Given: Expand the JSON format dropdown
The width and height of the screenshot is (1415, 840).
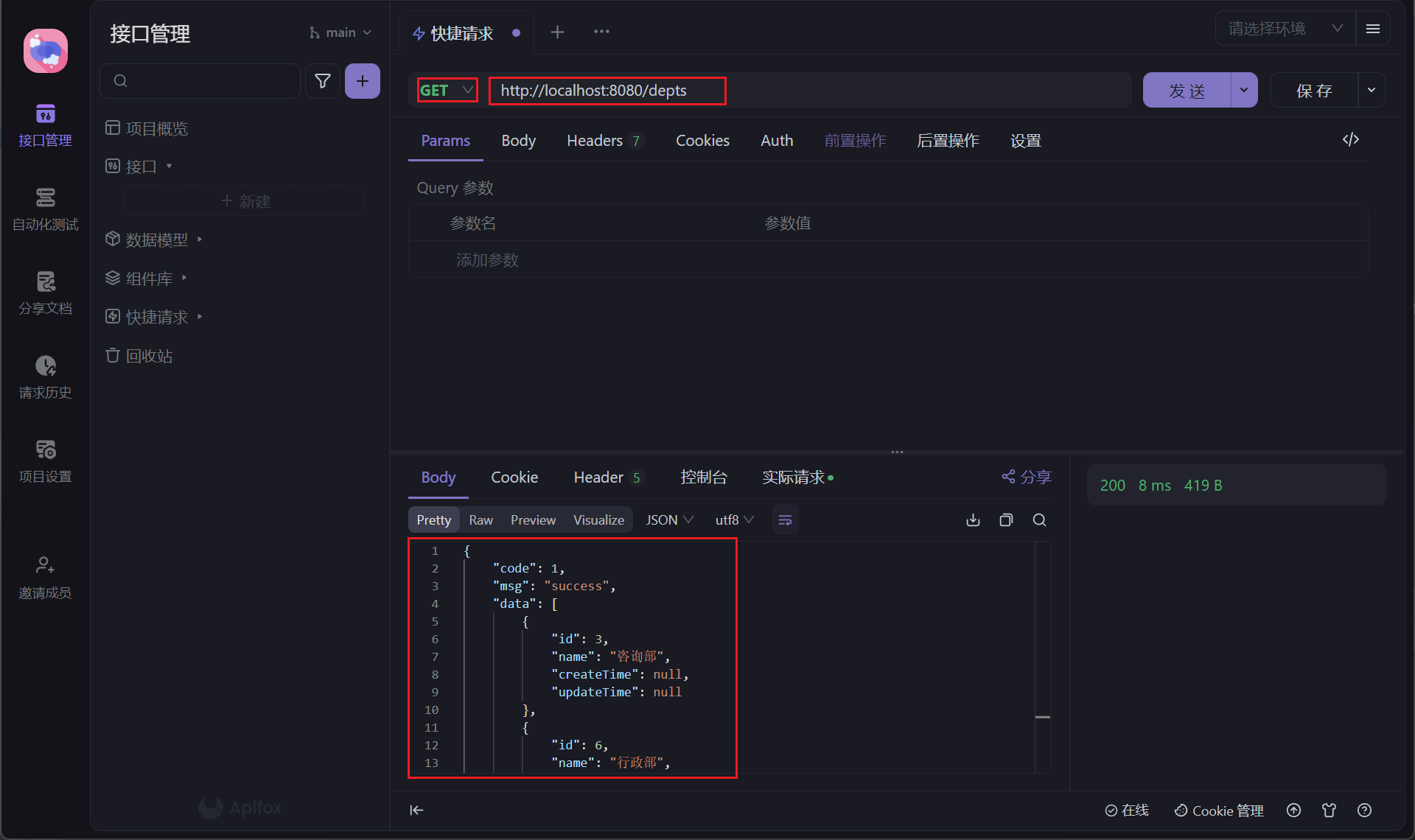Looking at the screenshot, I should click(x=669, y=520).
